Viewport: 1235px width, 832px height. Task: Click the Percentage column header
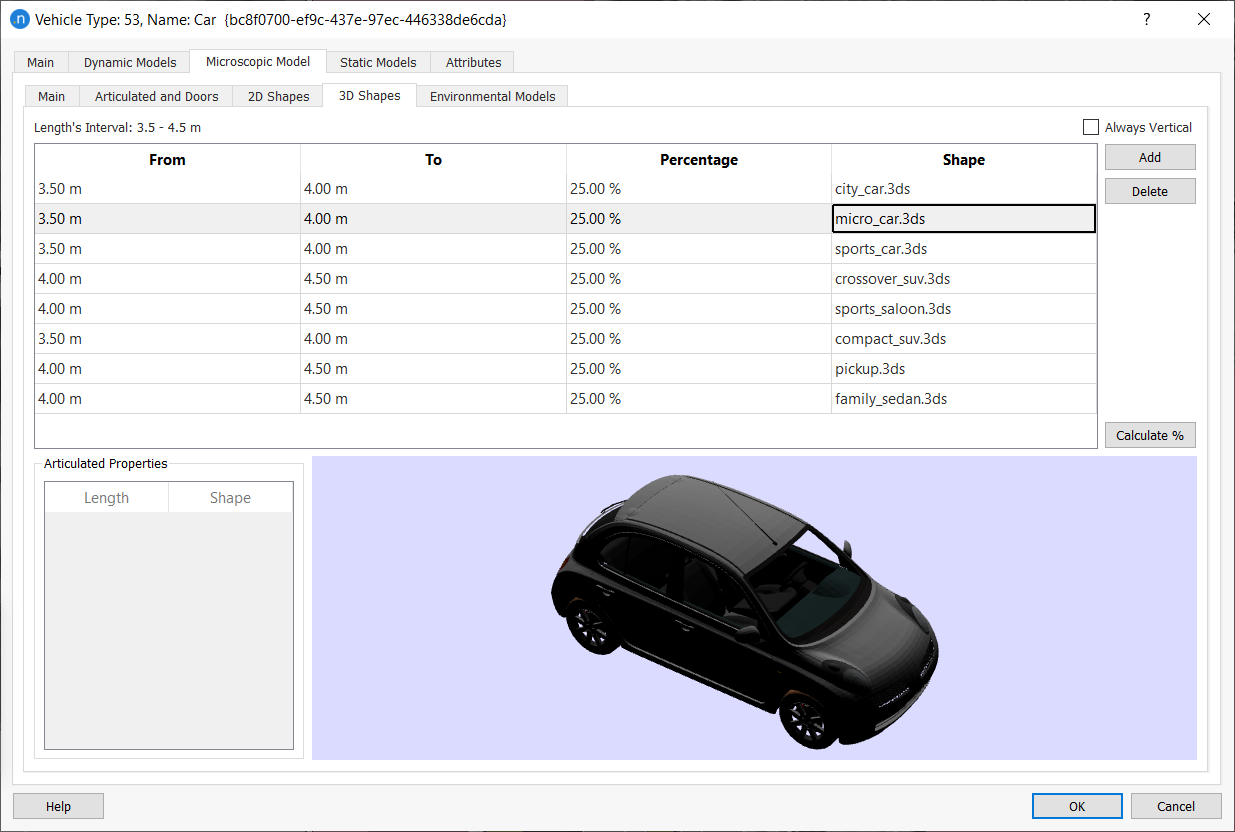click(698, 160)
